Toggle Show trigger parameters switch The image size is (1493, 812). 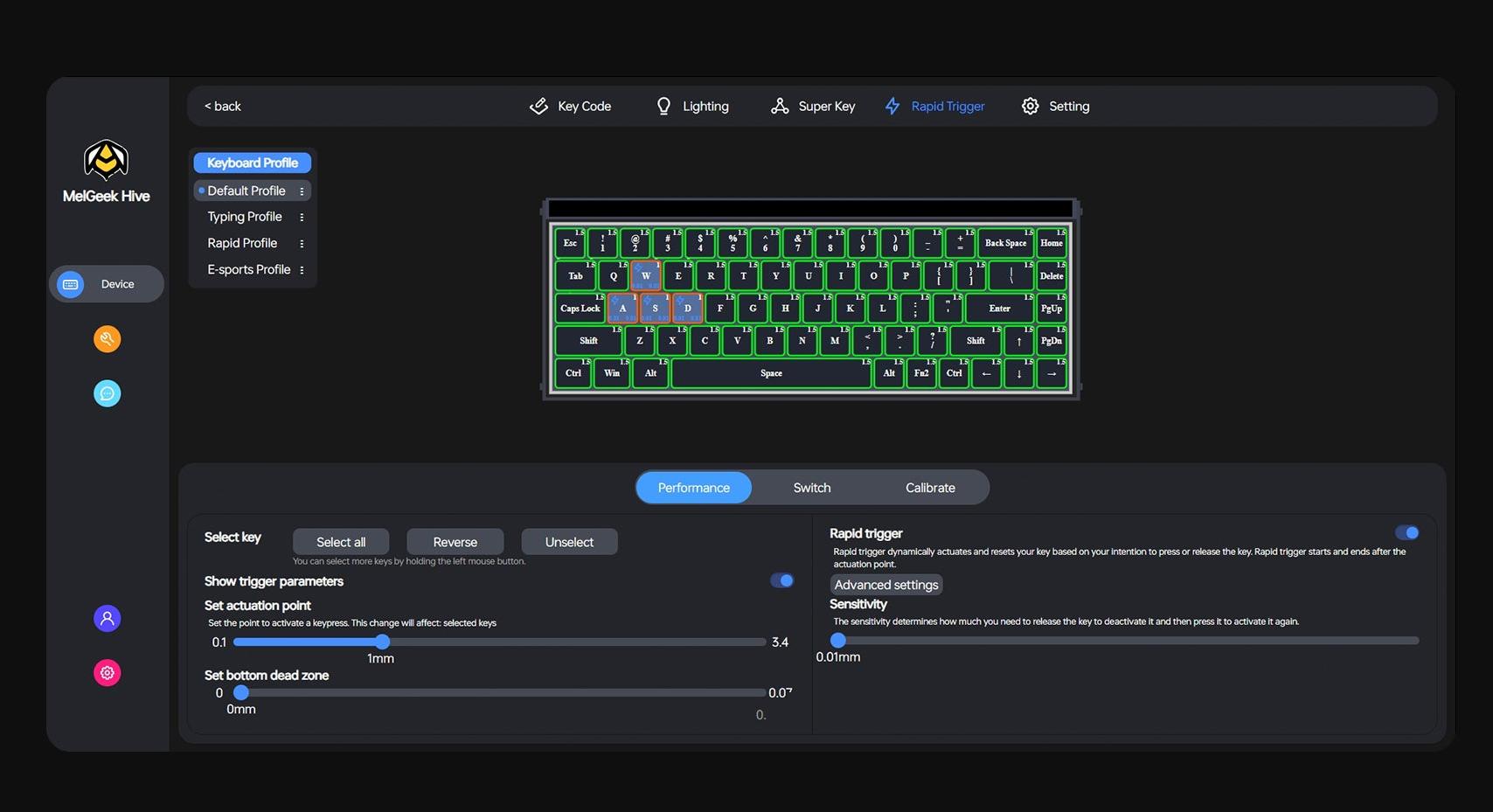pos(781,580)
